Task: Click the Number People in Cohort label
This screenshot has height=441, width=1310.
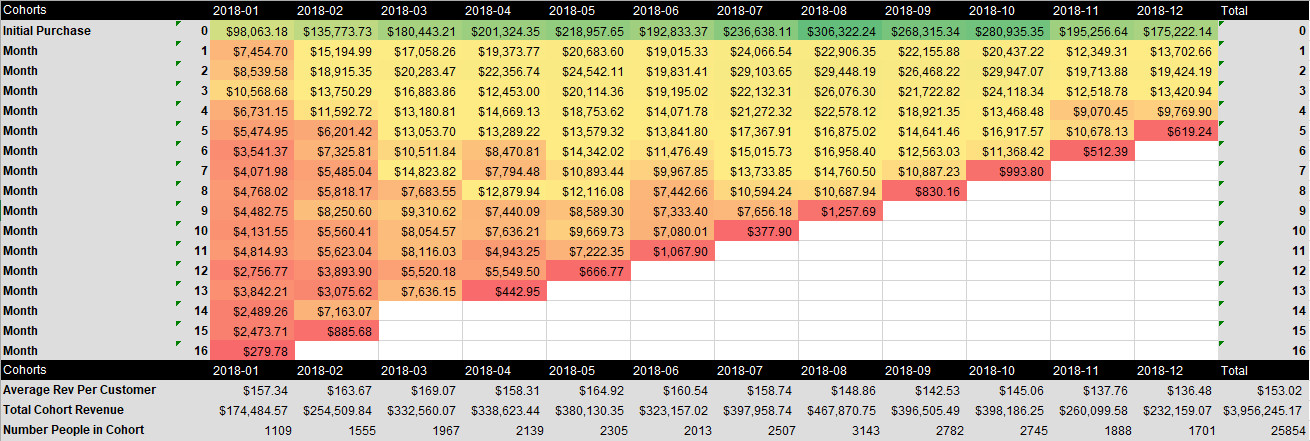Action: point(73,430)
